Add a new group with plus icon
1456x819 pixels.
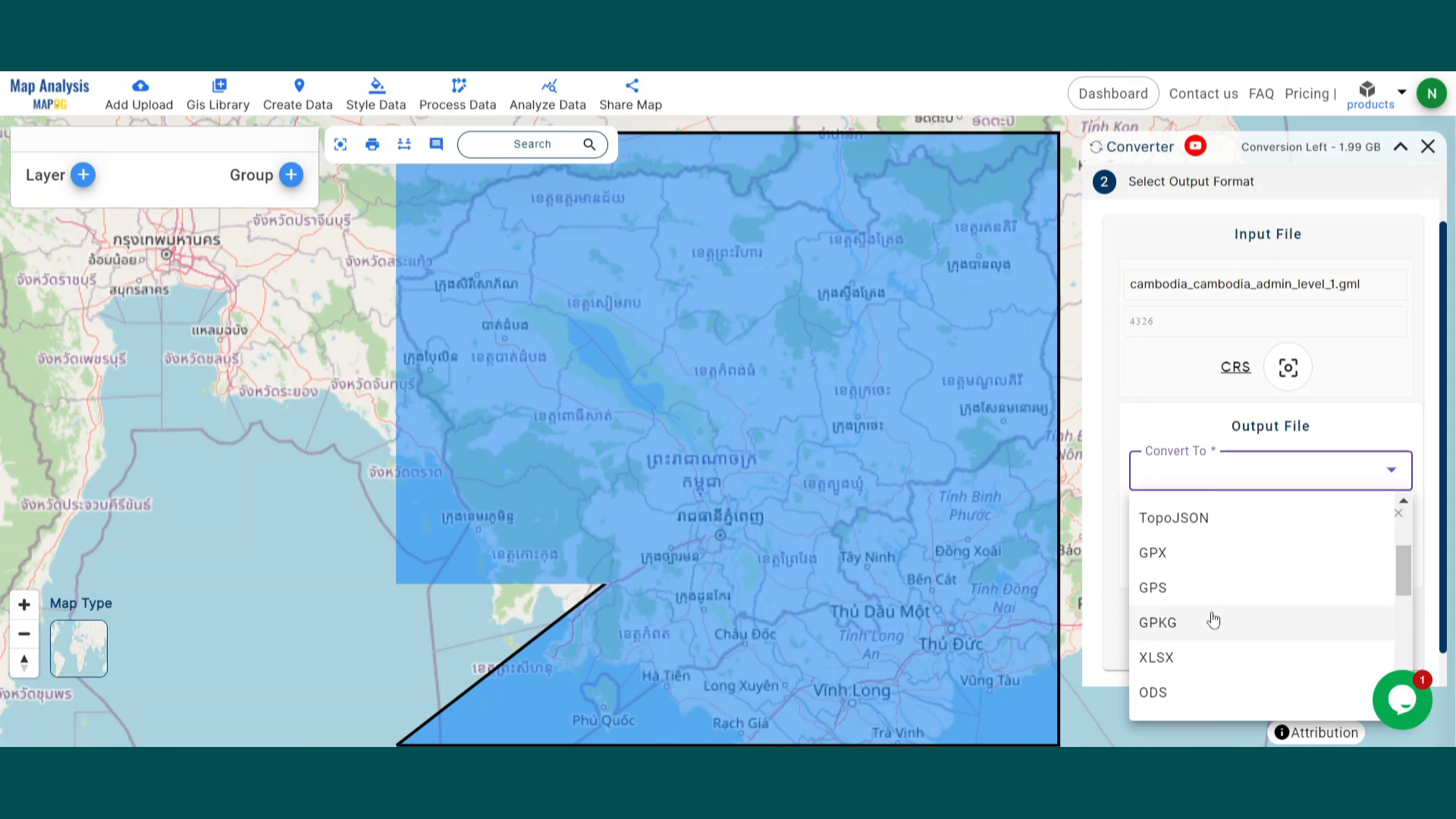[291, 175]
